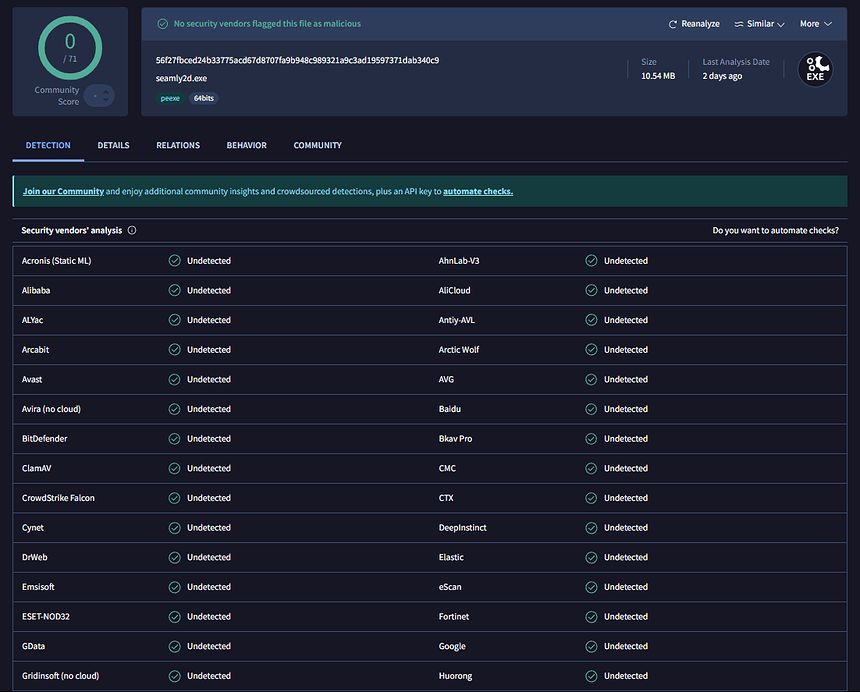Screen dimensions: 860x692
Task: Click the 10.54 MB size value
Action: 658,76
